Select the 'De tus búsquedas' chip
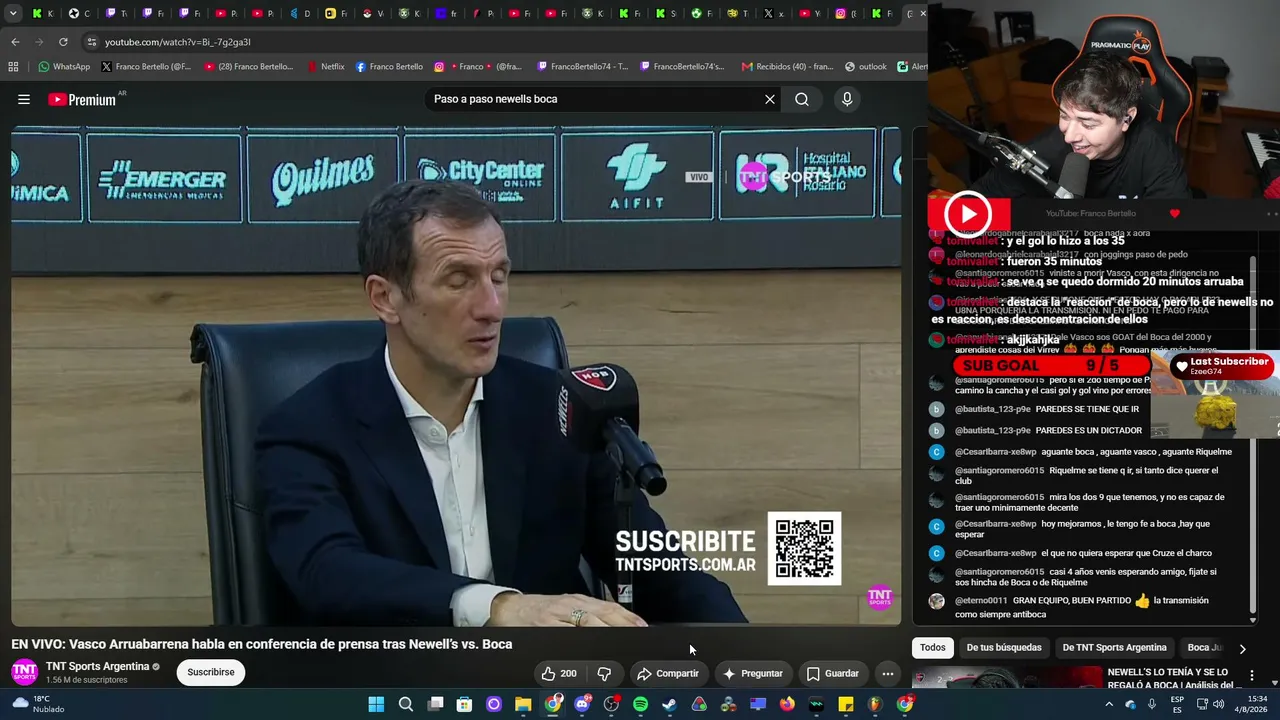1280x720 pixels. click(x=1004, y=647)
